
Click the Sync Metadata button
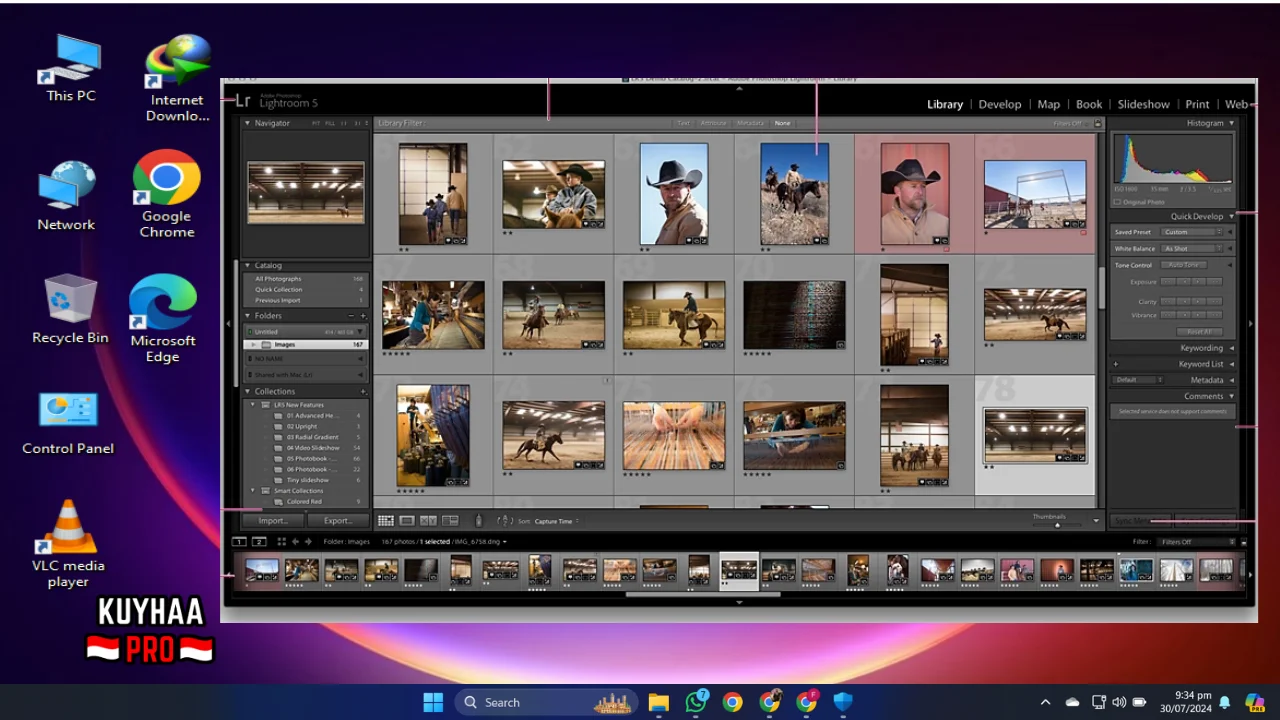point(1140,521)
